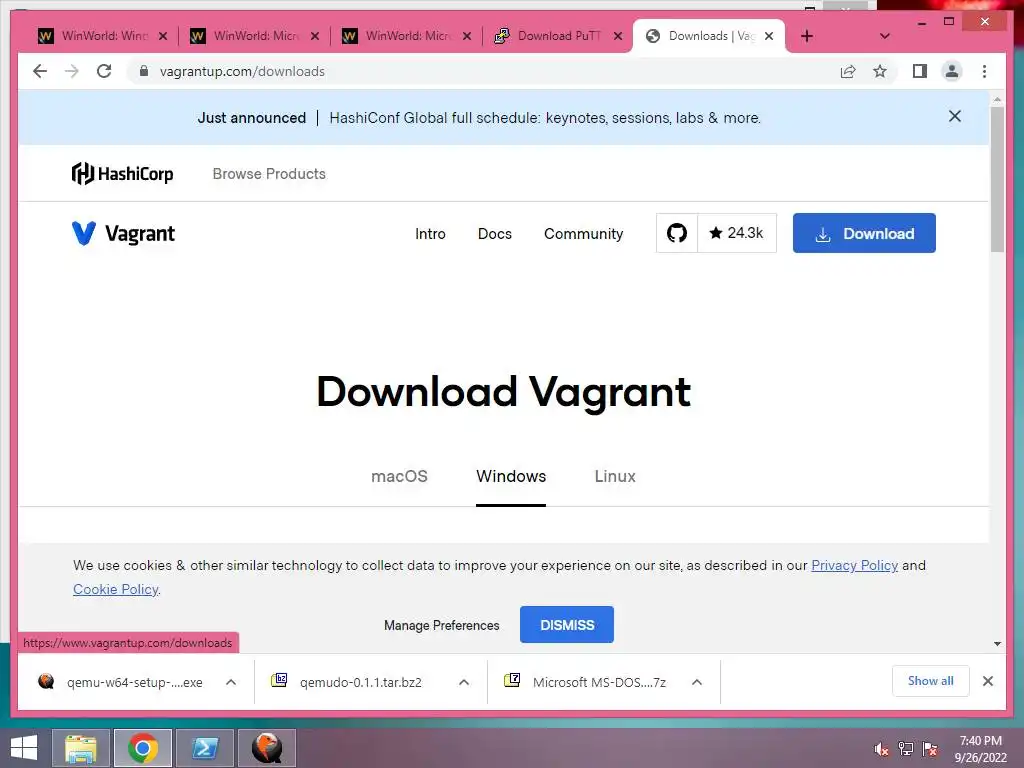
Task: Open the Docs nav link
Action: [494, 234]
